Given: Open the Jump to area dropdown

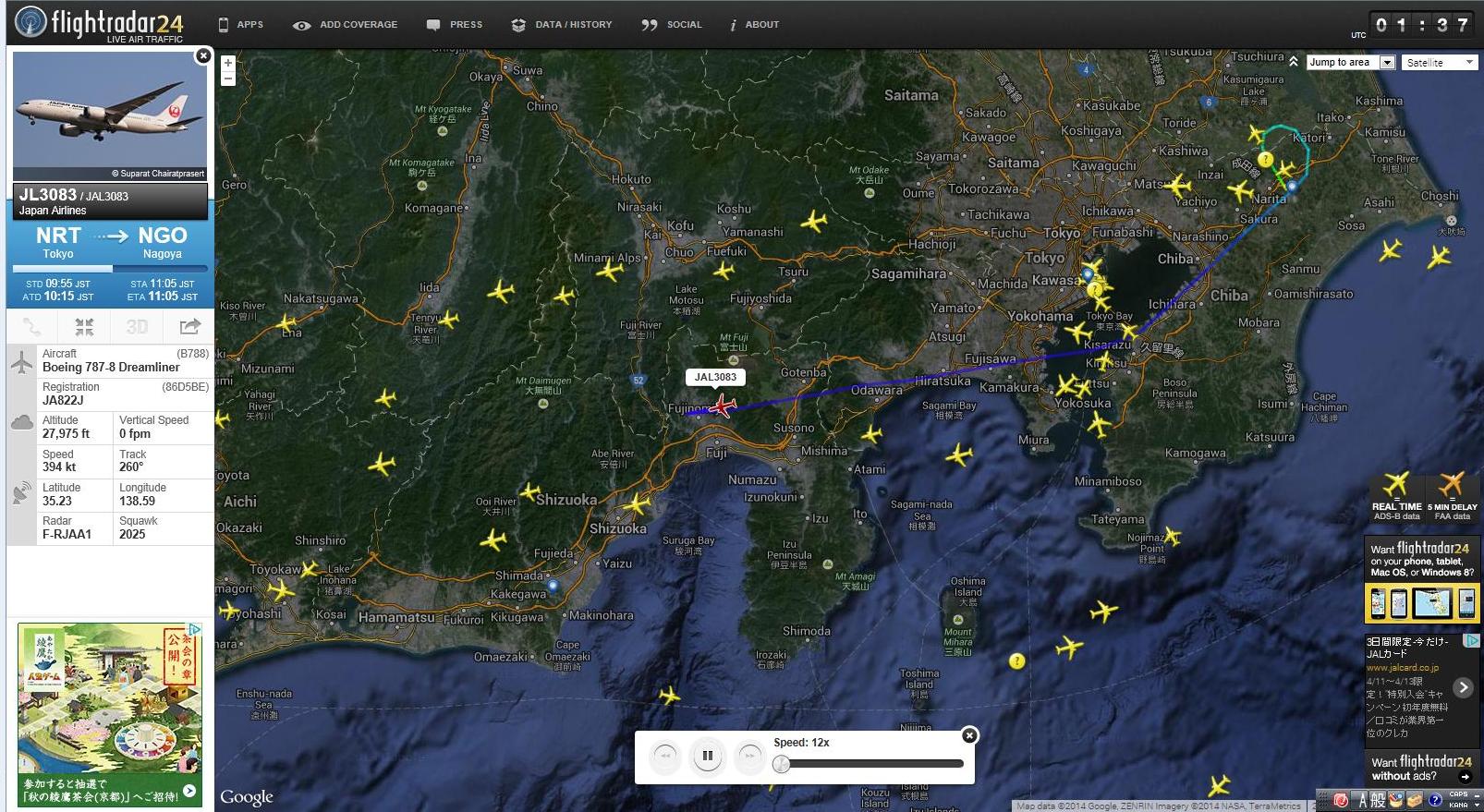Looking at the screenshot, I should (1350, 62).
